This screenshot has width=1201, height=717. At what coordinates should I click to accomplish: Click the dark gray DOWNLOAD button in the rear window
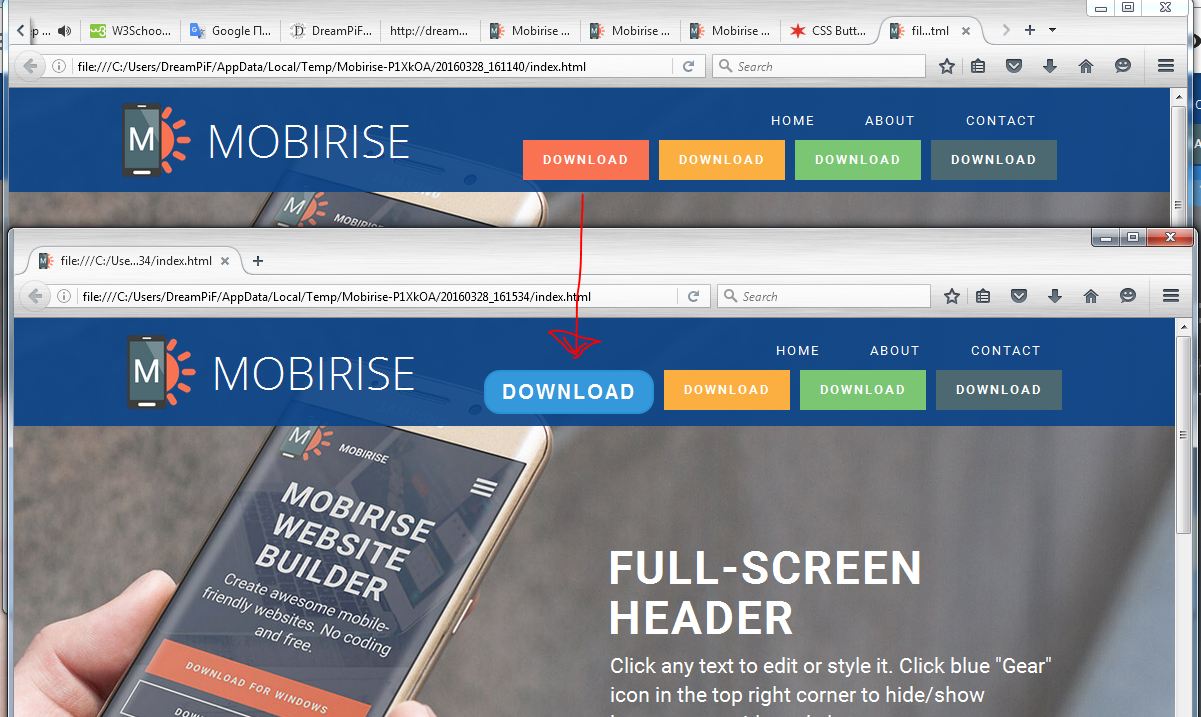pos(994,160)
